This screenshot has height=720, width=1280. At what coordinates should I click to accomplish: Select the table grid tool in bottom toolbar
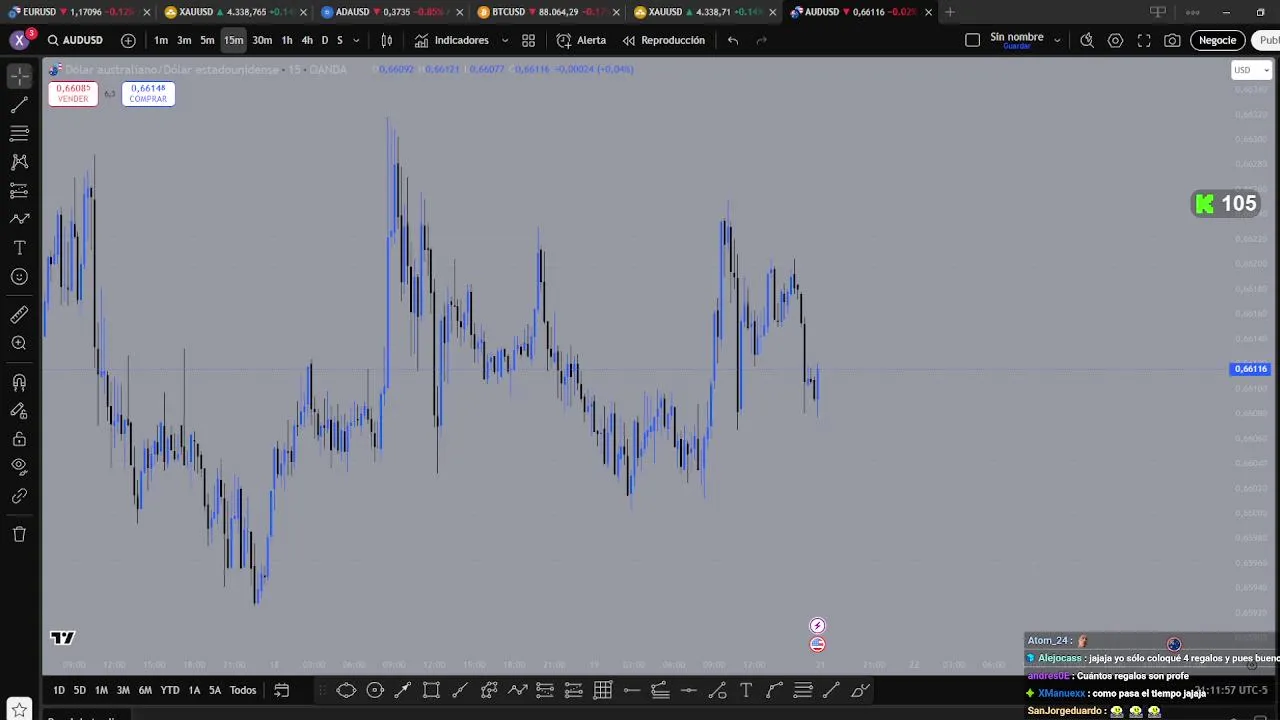603,690
